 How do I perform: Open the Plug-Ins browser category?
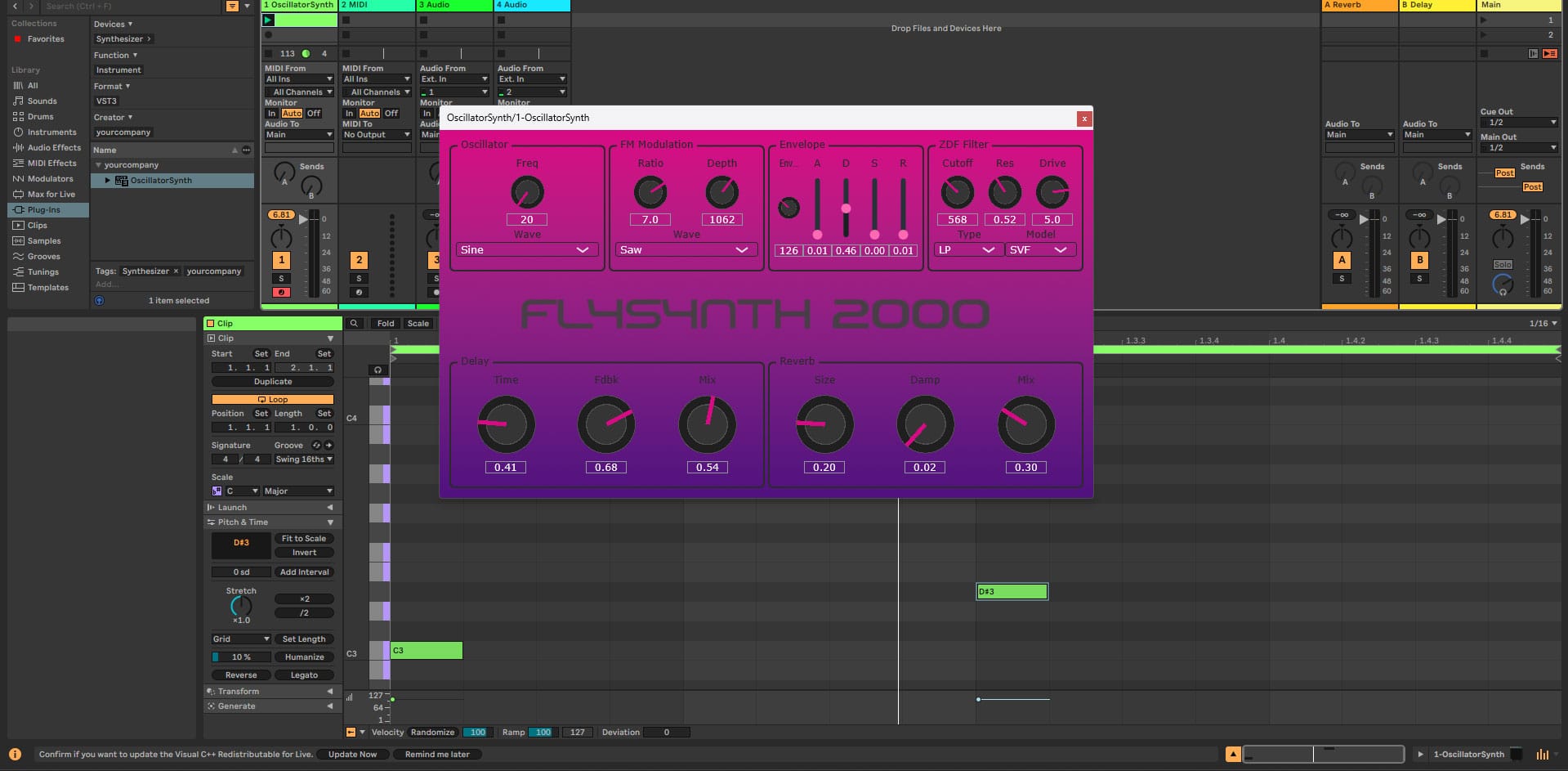tap(43, 210)
